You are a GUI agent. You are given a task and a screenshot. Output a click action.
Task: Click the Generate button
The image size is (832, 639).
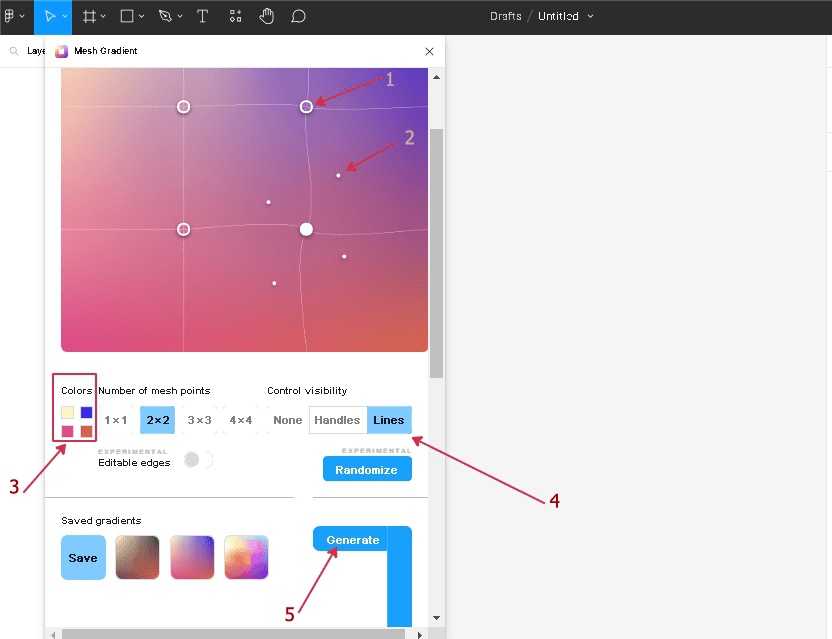(x=352, y=540)
